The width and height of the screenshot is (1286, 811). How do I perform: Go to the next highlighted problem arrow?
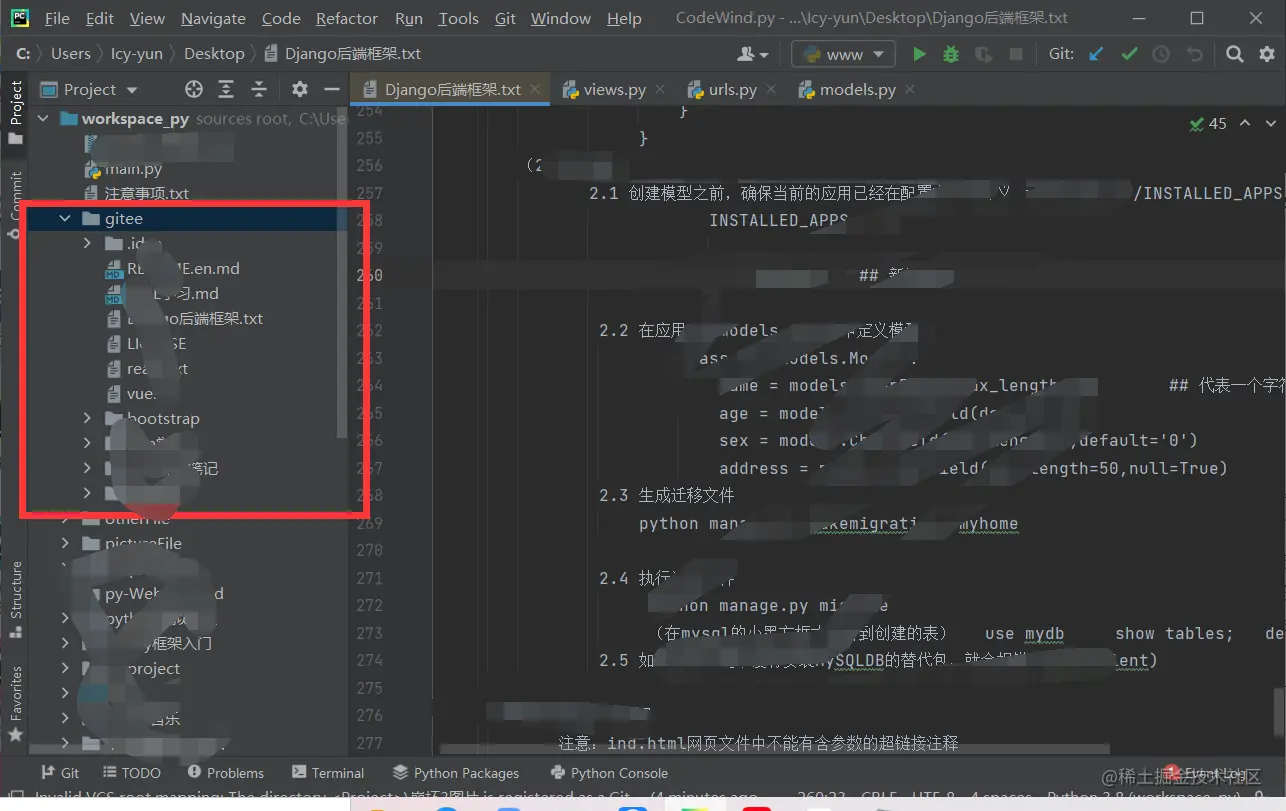point(1270,123)
